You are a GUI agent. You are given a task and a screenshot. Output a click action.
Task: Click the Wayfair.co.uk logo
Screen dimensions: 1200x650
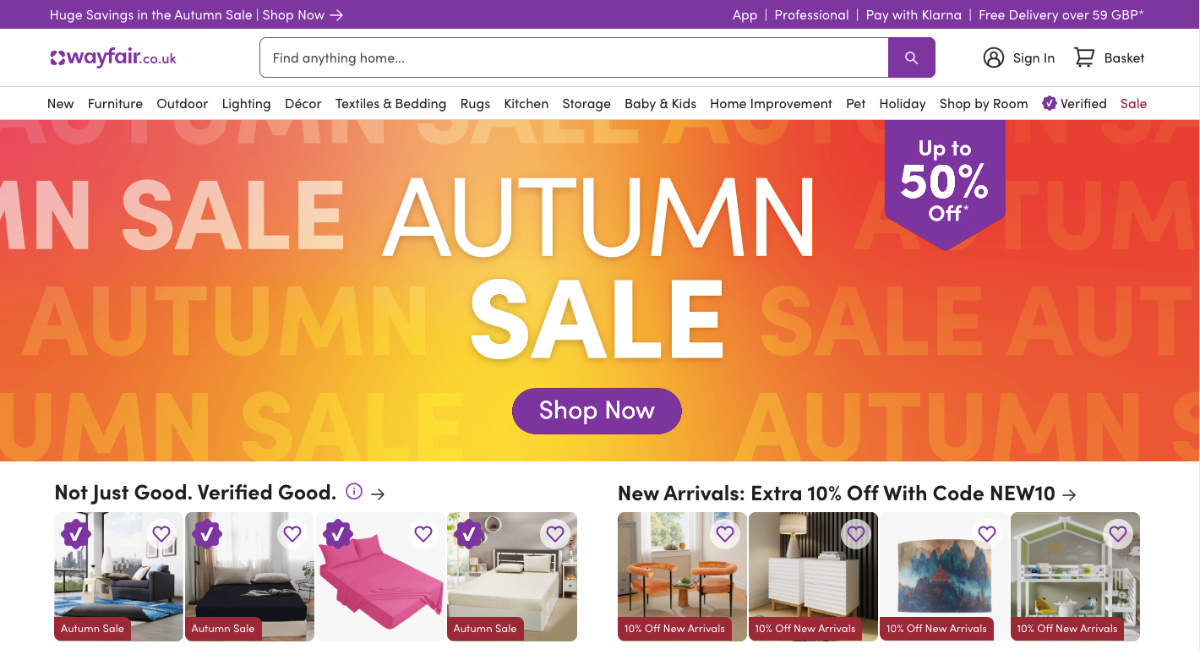(113, 58)
